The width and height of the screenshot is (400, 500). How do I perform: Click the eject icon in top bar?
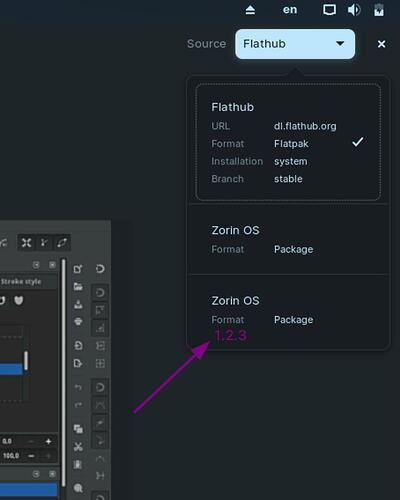pos(250,10)
